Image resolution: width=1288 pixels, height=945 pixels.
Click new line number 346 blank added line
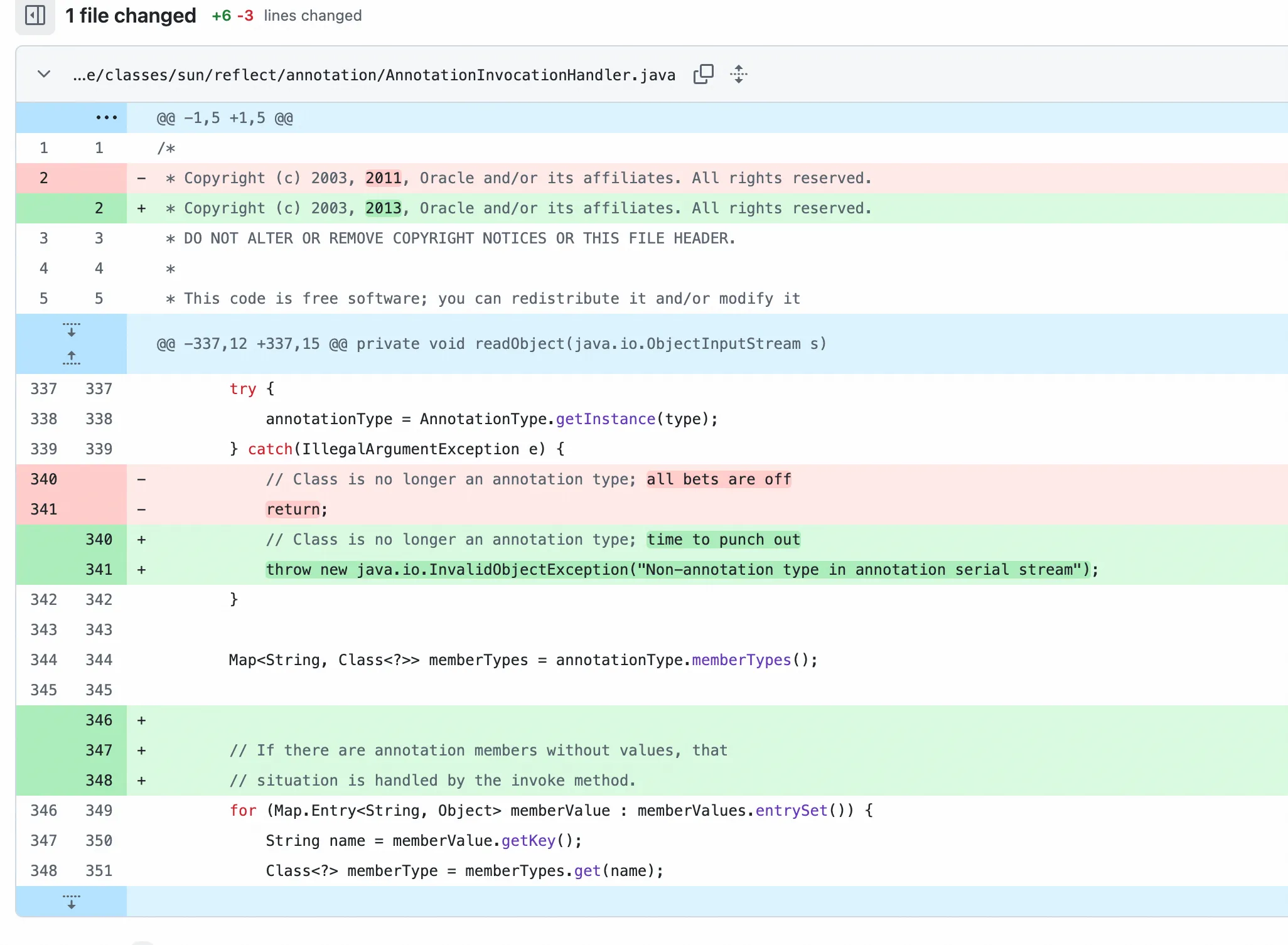99,720
